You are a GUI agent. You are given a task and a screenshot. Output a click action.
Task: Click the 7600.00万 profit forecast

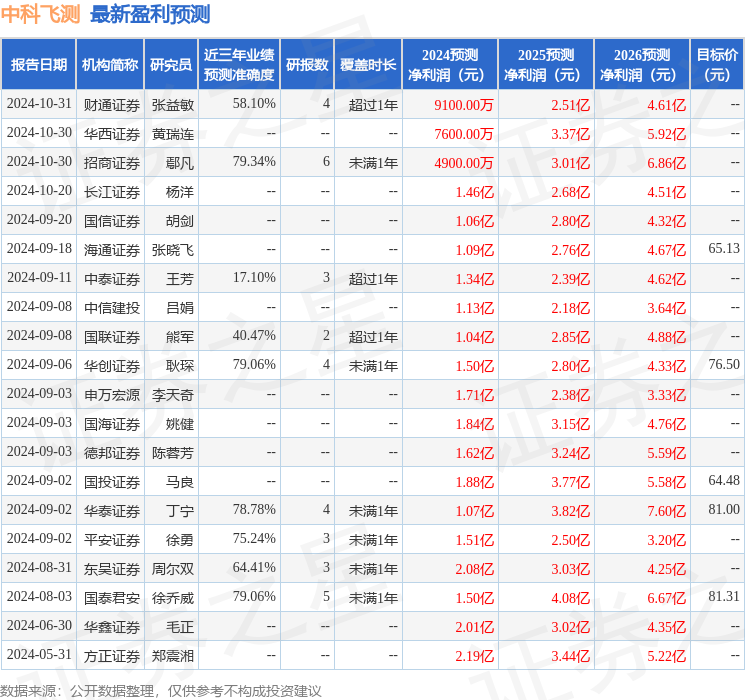point(464,134)
